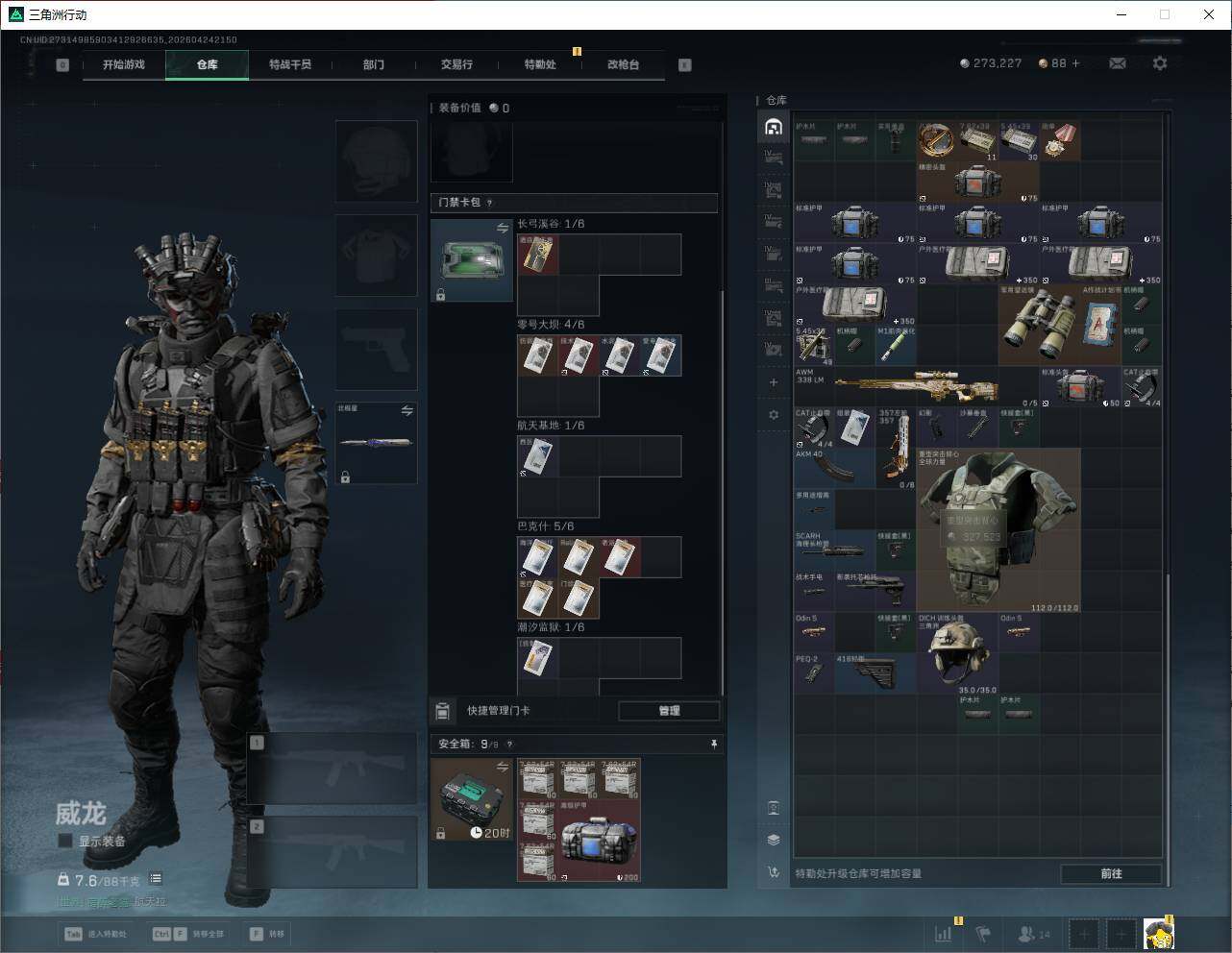
Task: Open the flag icon in bottom bar
Action: pyautogui.click(x=983, y=933)
